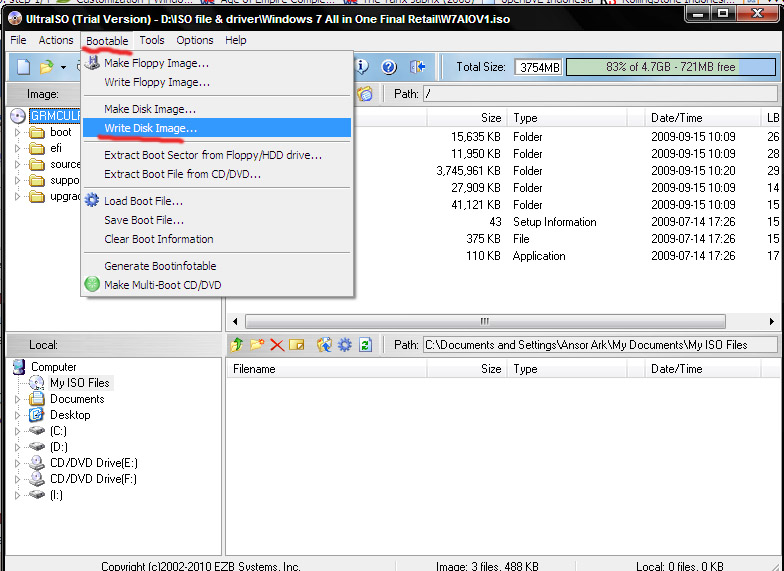Choose Make Disk Image menu entry
The height and width of the screenshot is (571, 784).
pyautogui.click(x=217, y=109)
